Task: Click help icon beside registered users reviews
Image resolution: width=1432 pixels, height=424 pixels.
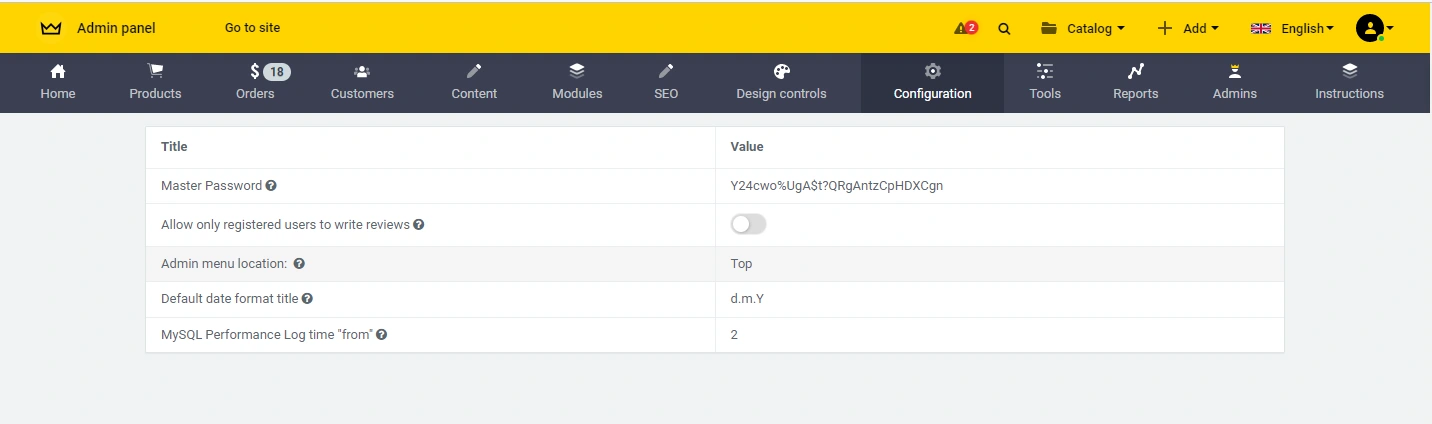Action: (419, 225)
